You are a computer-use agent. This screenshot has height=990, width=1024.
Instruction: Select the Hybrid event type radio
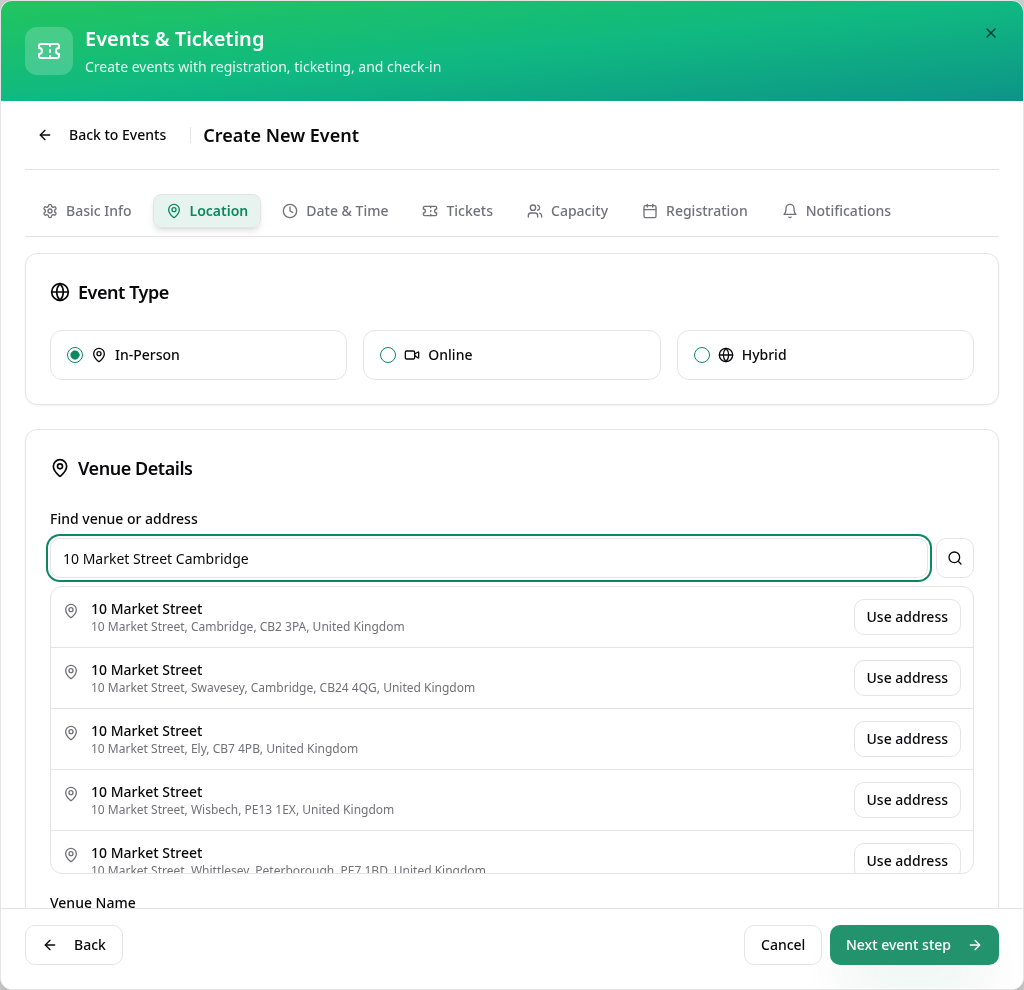coord(702,355)
